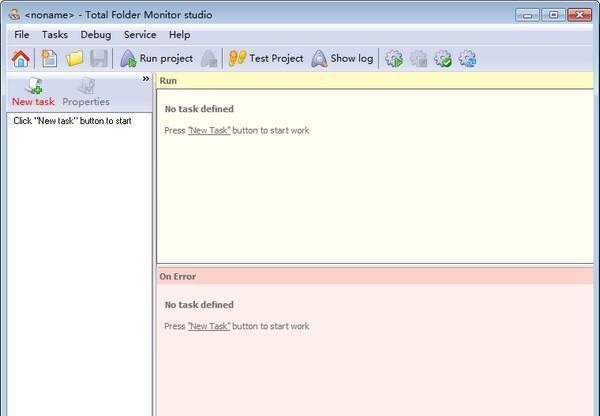Open the Debug menu
The height and width of the screenshot is (416, 600).
96,35
